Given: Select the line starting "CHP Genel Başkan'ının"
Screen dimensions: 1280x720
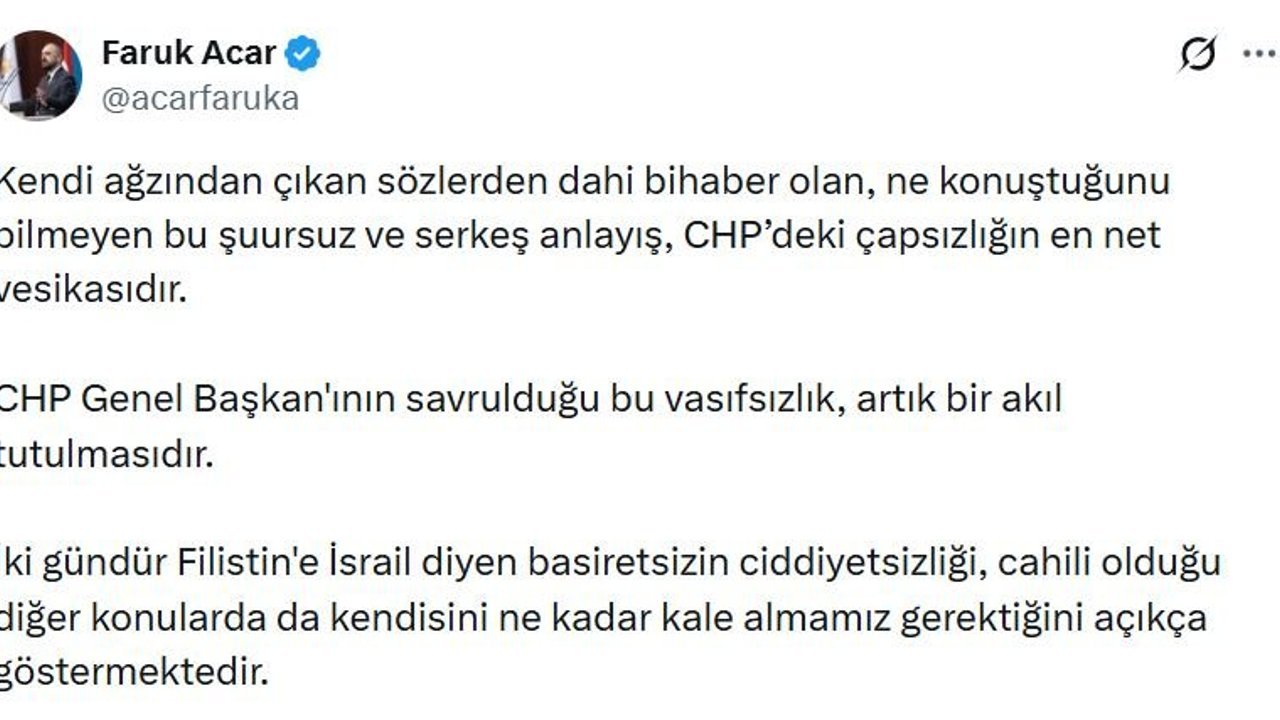Looking at the screenshot, I should pyautogui.click(x=528, y=399).
